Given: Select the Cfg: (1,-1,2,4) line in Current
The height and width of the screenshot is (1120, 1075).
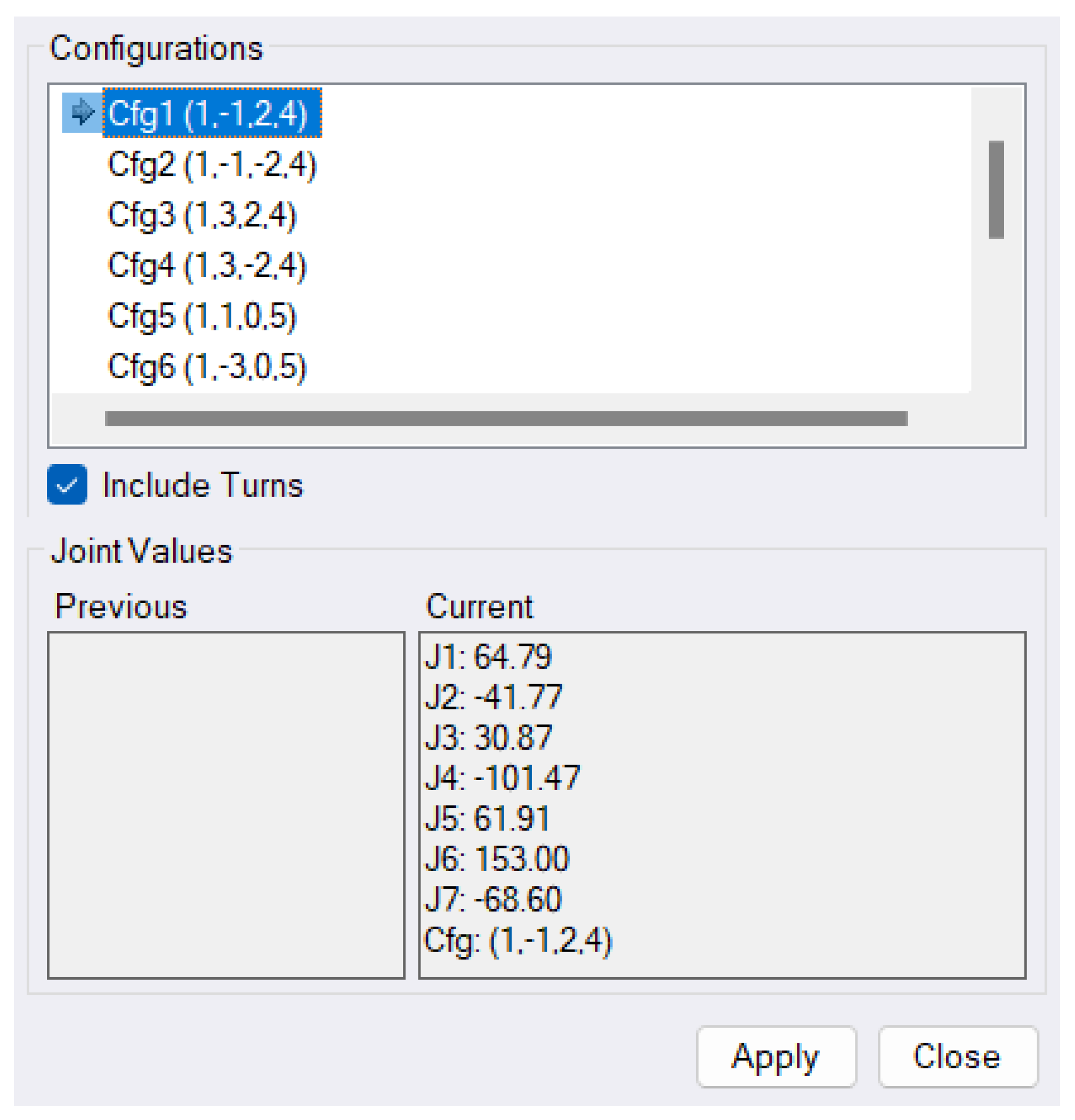Looking at the screenshot, I should [x=517, y=940].
